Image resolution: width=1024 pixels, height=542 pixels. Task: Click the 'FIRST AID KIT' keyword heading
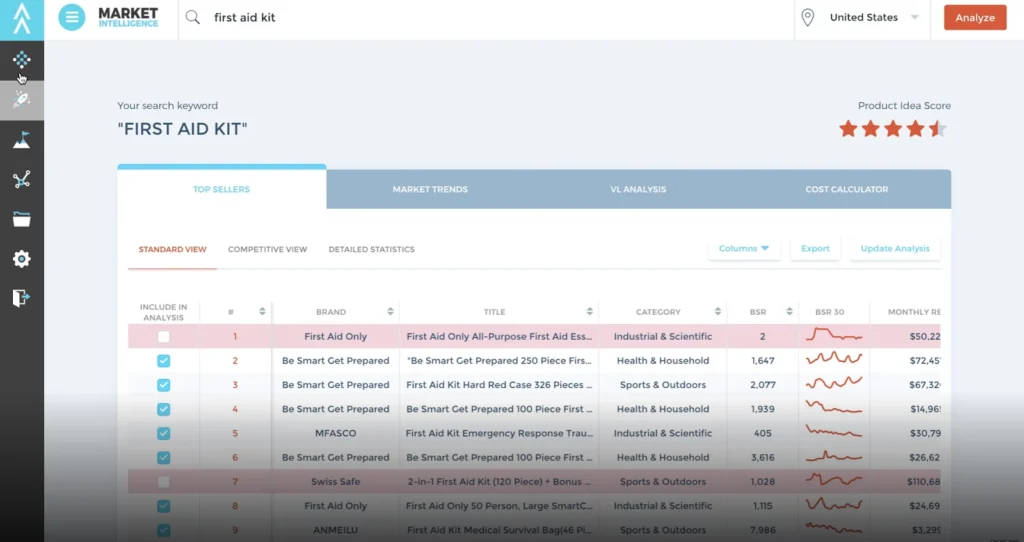tap(182, 129)
